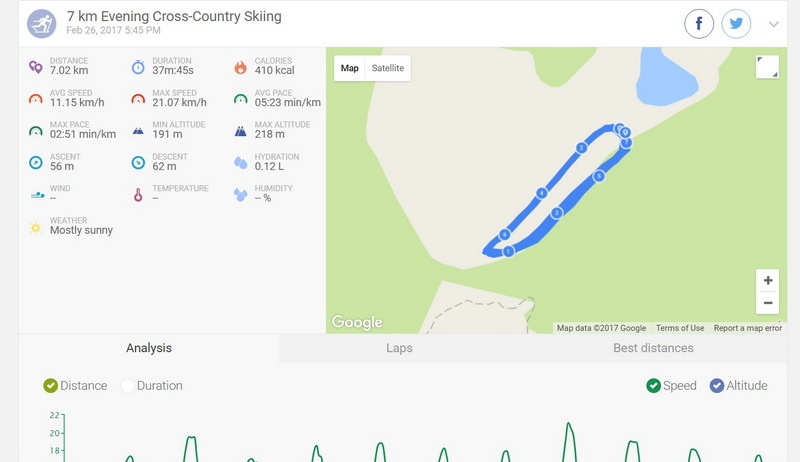Click the calories flame icon
800x462 pixels.
click(x=240, y=67)
